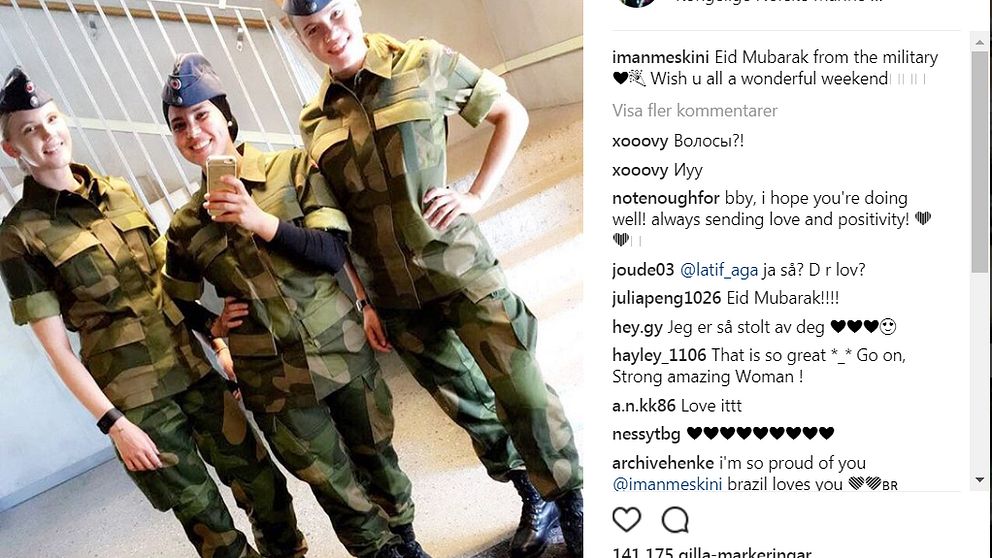
Task: Open imanmeskini profile from caption
Action: tap(660, 58)
